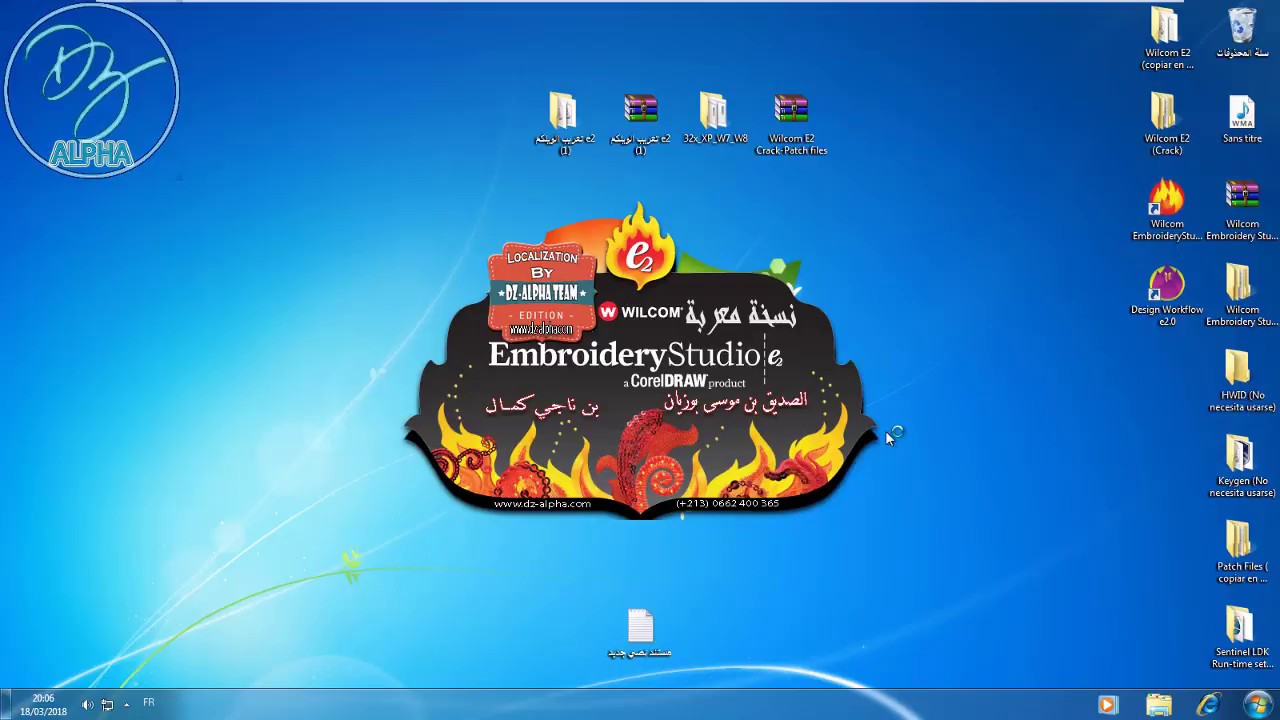Select the Sans titre WMA file
The height and width of the screenshot is (720, 1280).
(1242, 118)
